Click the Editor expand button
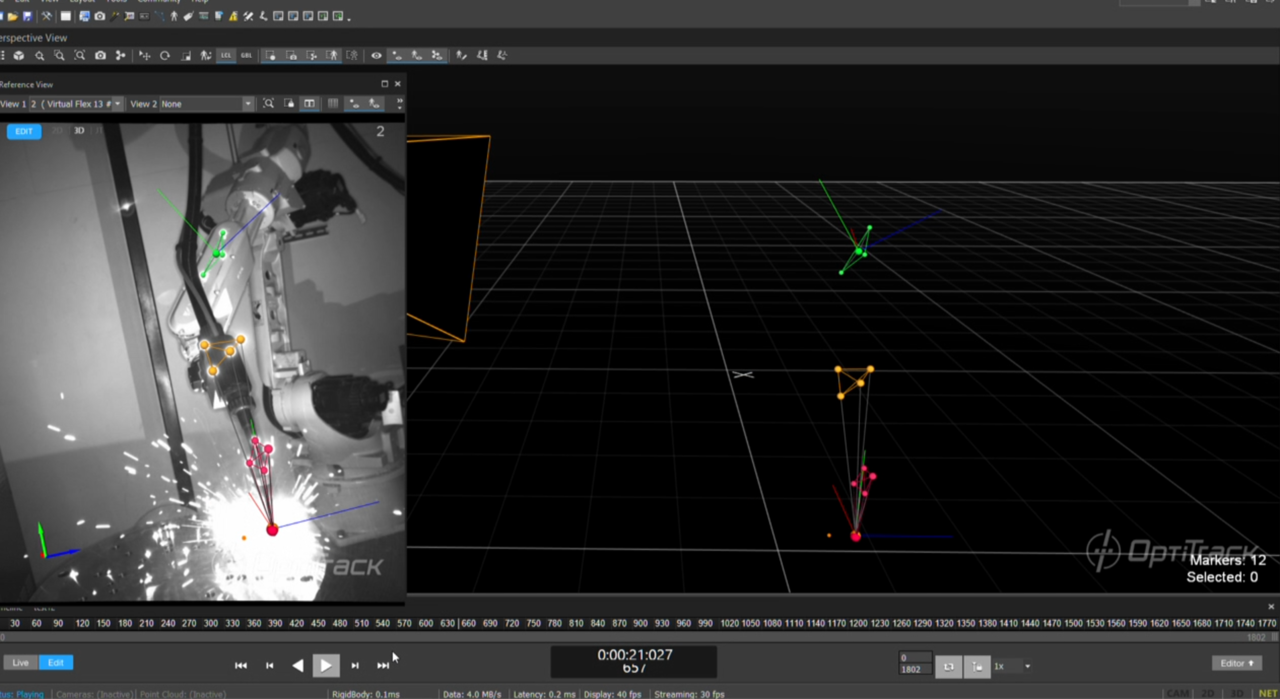The height and width of the screenshot is (699, 1280). click(1237, 663)
